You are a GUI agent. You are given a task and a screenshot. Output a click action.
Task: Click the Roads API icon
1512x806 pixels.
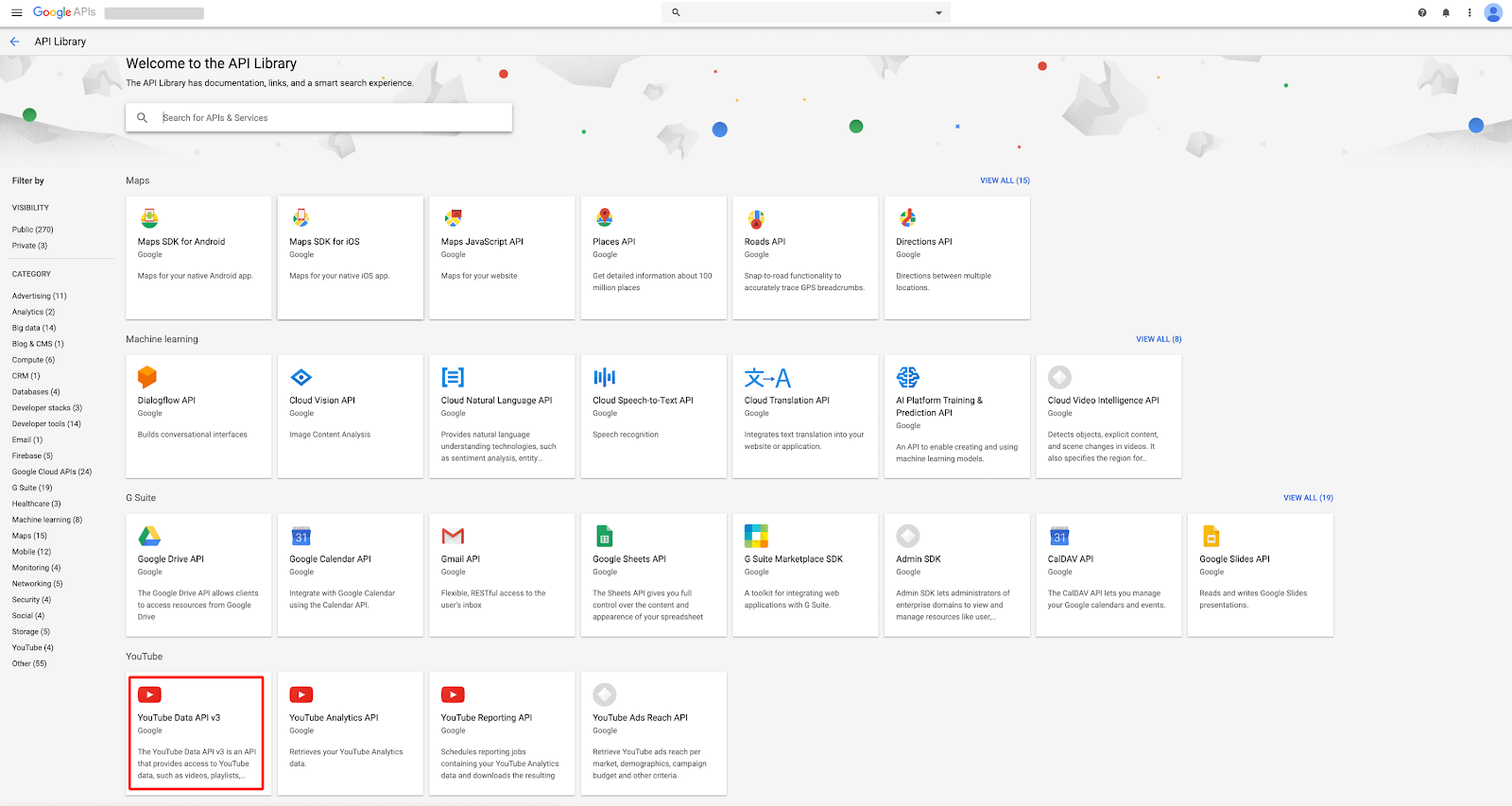click(x=756, y=219)
